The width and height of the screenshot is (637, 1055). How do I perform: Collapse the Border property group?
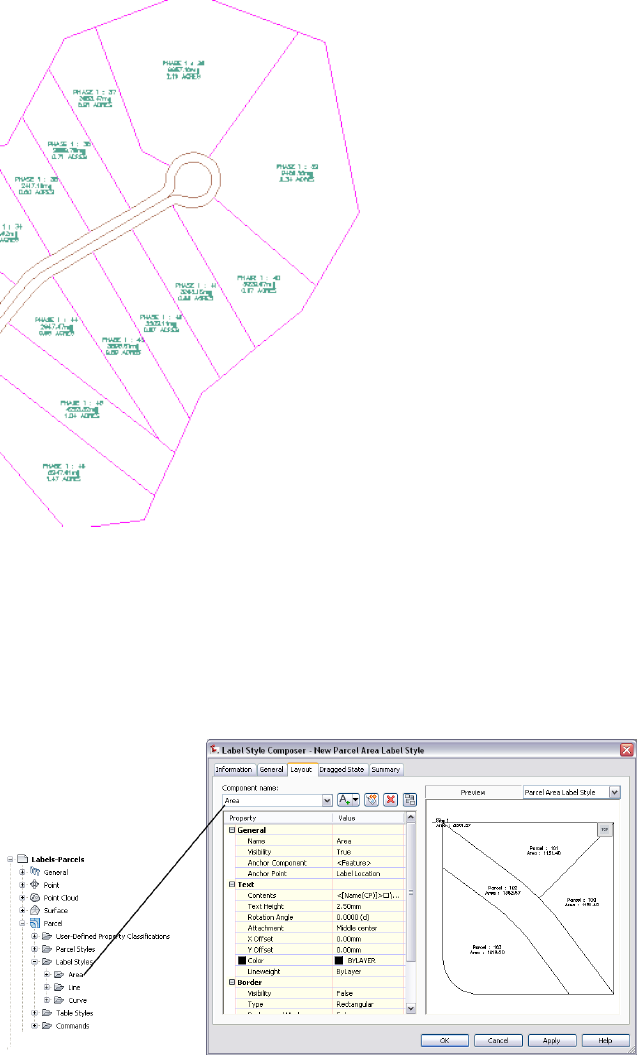pos(232,982)
